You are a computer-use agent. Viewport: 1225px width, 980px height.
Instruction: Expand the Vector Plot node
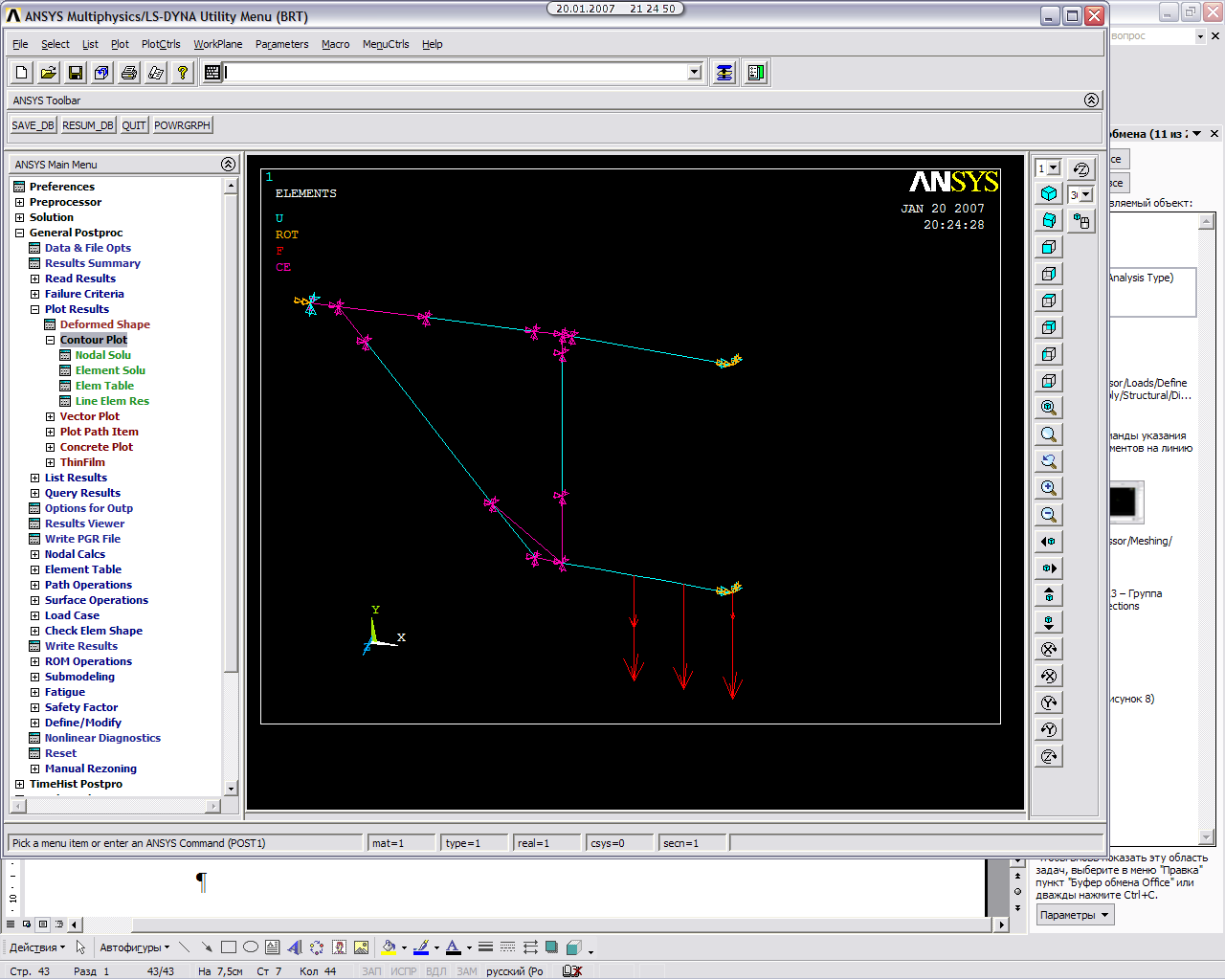(x=50, y=416)
